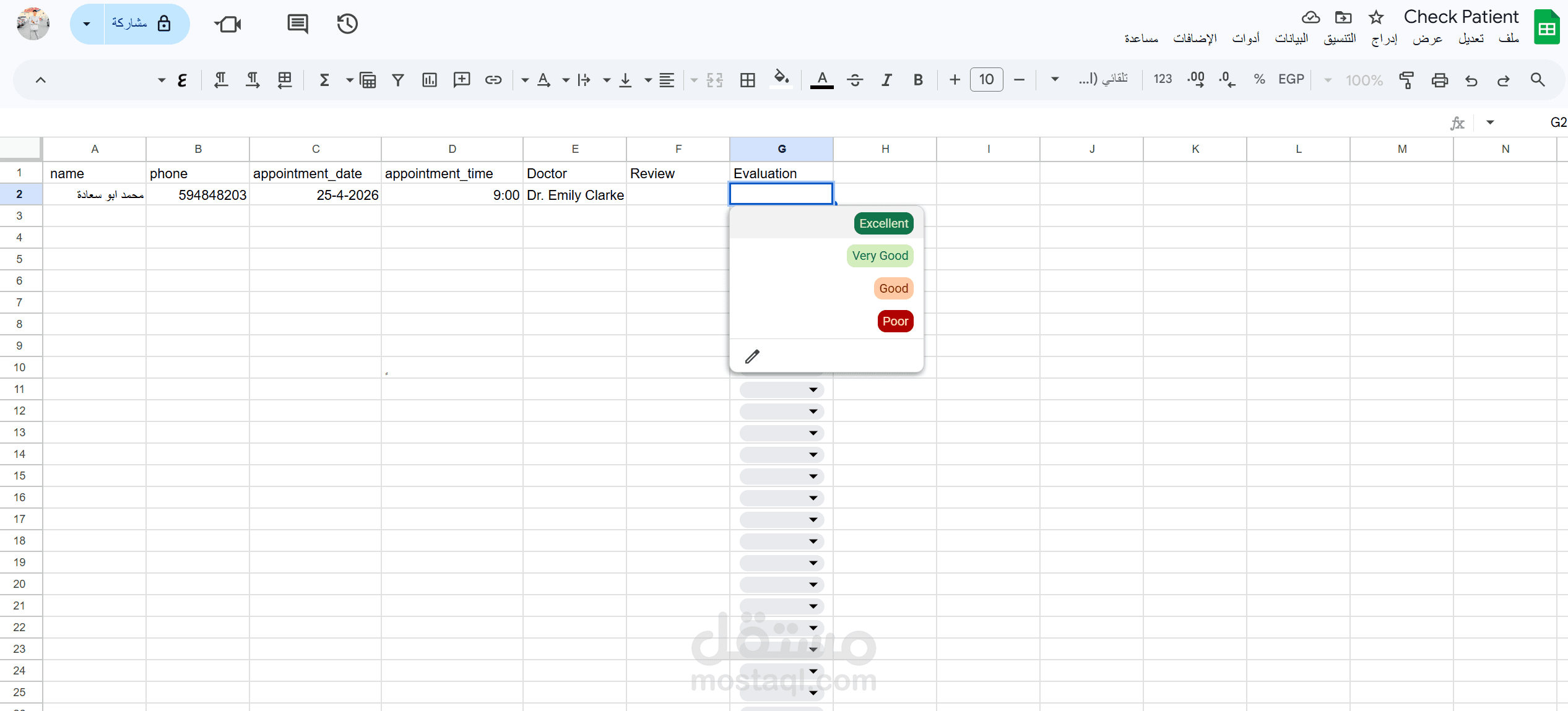Open version history clock icon

tap(347, 24)
